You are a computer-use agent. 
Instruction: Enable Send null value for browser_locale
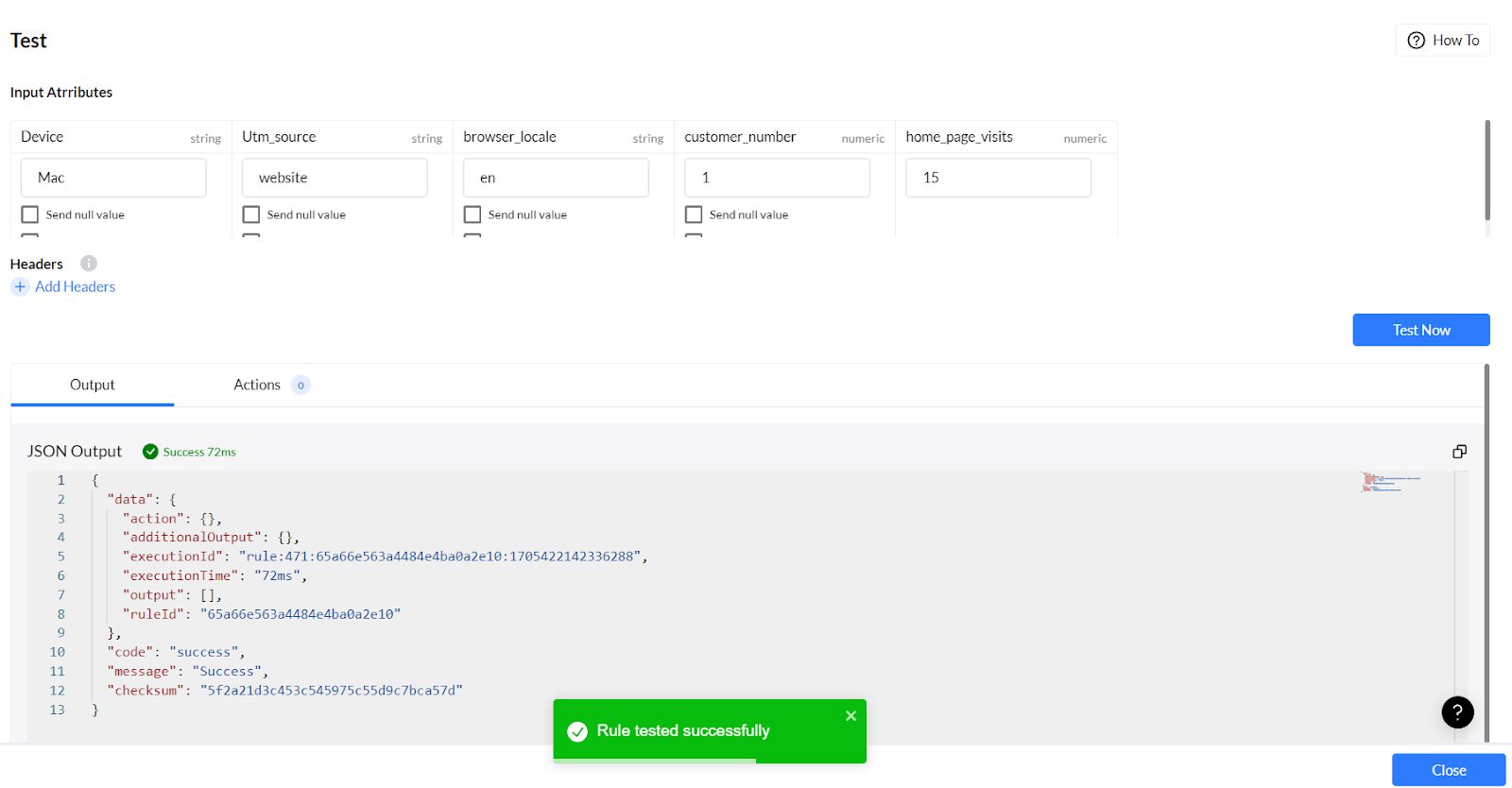click(x=472, y=214)
